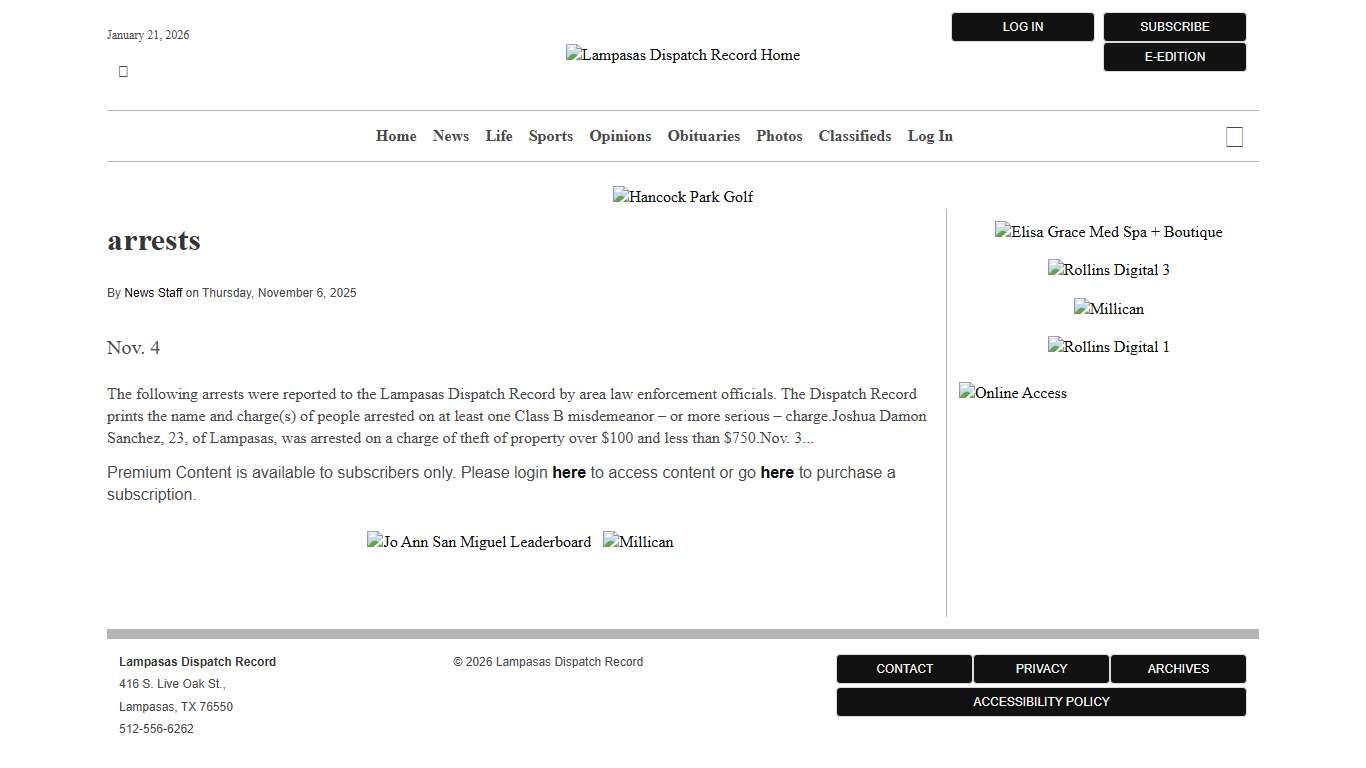The height and width of the screenshot is (768, 1366).
Task: Open the Millican sidebar ad
Action: (x=1108, y=308)
